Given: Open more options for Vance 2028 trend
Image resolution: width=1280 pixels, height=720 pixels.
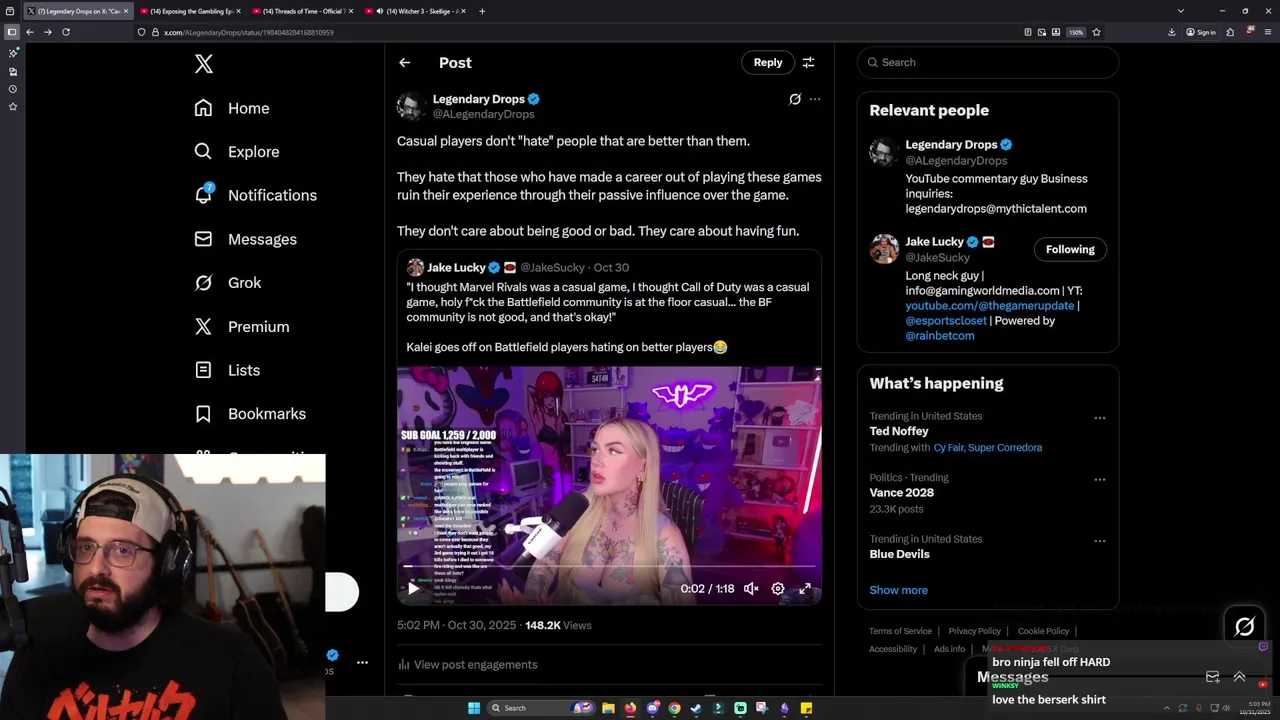Looking at the screenshot, I should pyautogui.click(x=1099, y=480).
